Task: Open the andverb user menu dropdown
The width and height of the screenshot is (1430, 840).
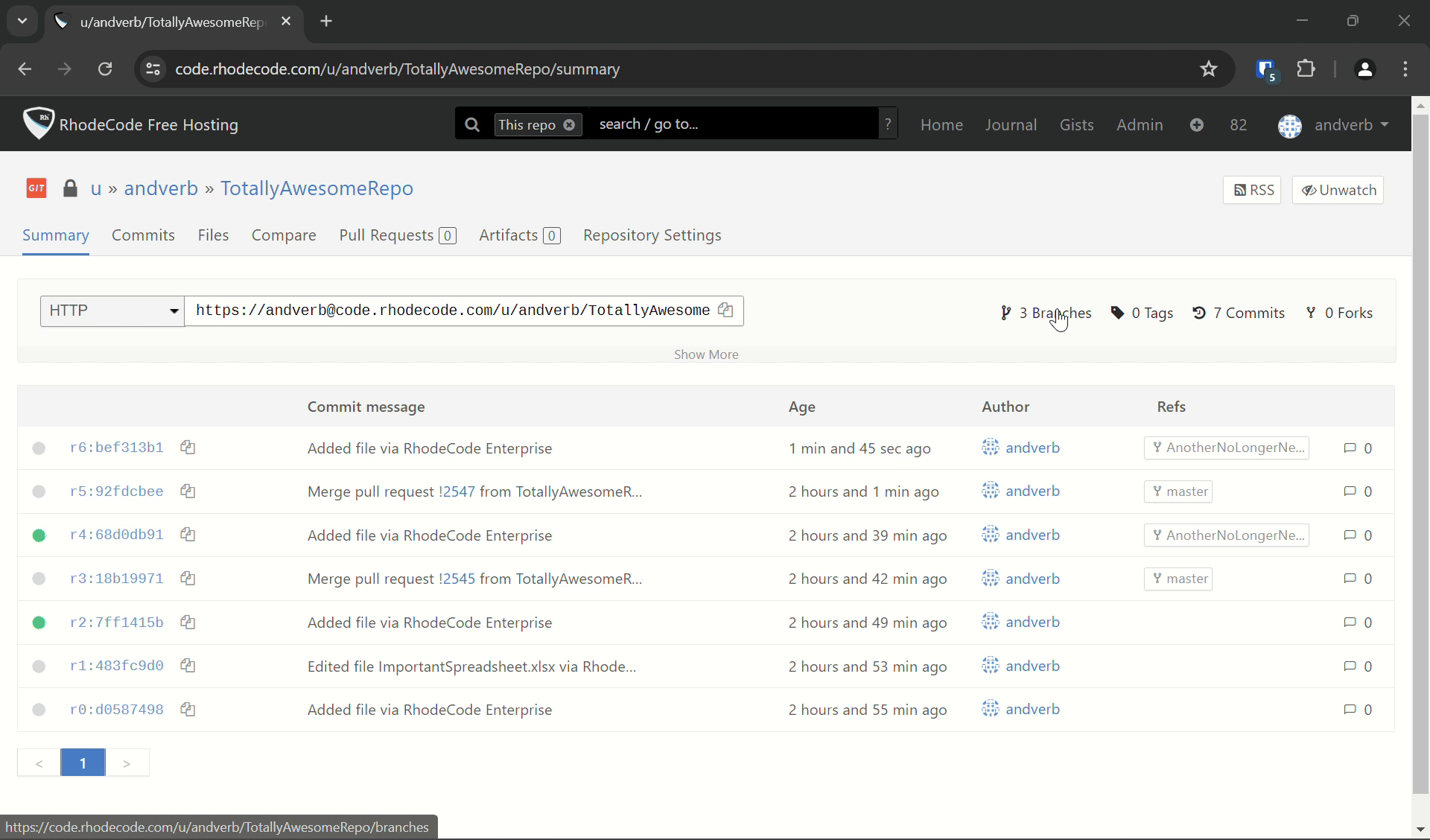Action: [1333, 125]
